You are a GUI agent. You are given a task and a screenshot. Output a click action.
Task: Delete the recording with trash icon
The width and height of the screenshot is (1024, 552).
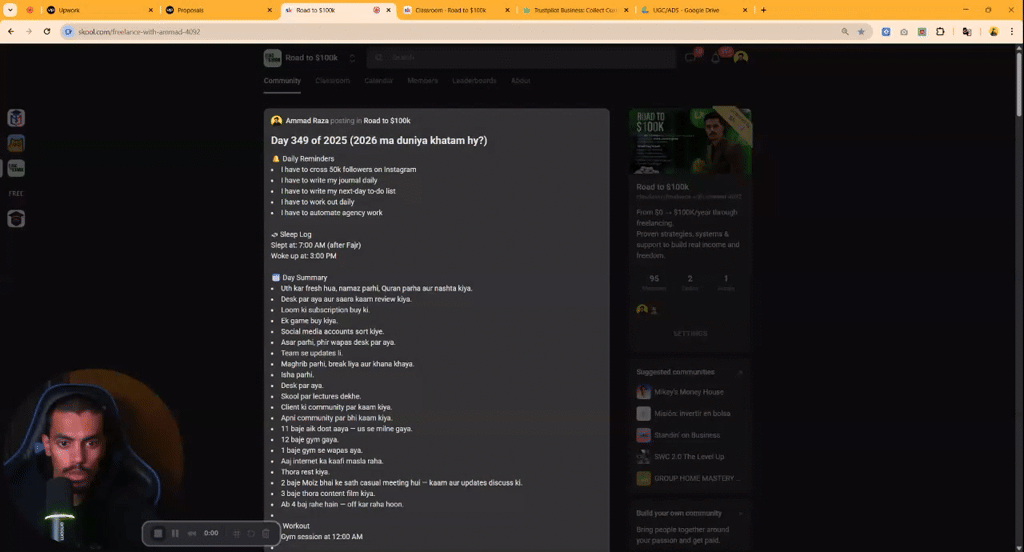coord(266,533)
